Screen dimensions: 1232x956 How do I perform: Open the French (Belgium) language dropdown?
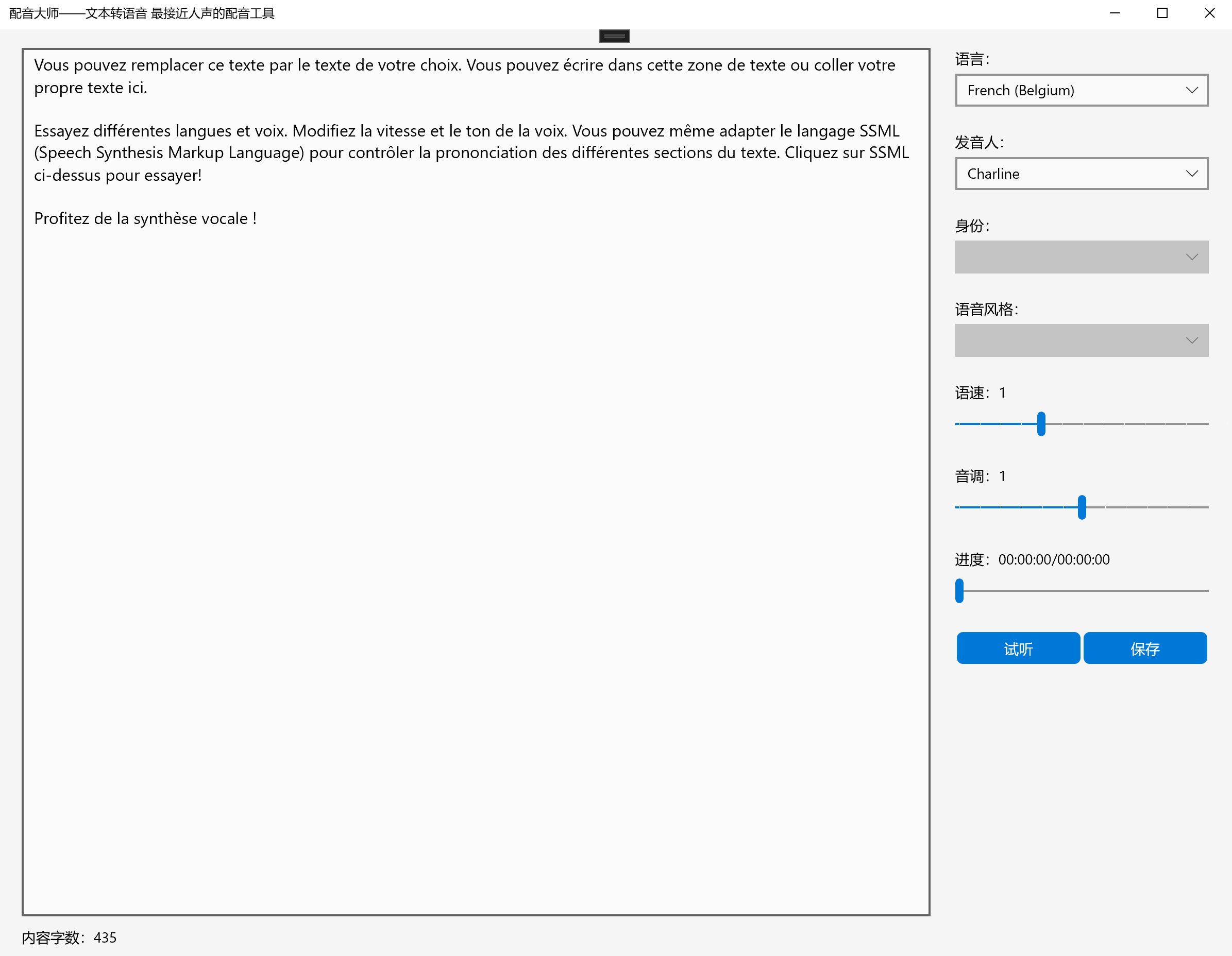(x=1081, y=90)
